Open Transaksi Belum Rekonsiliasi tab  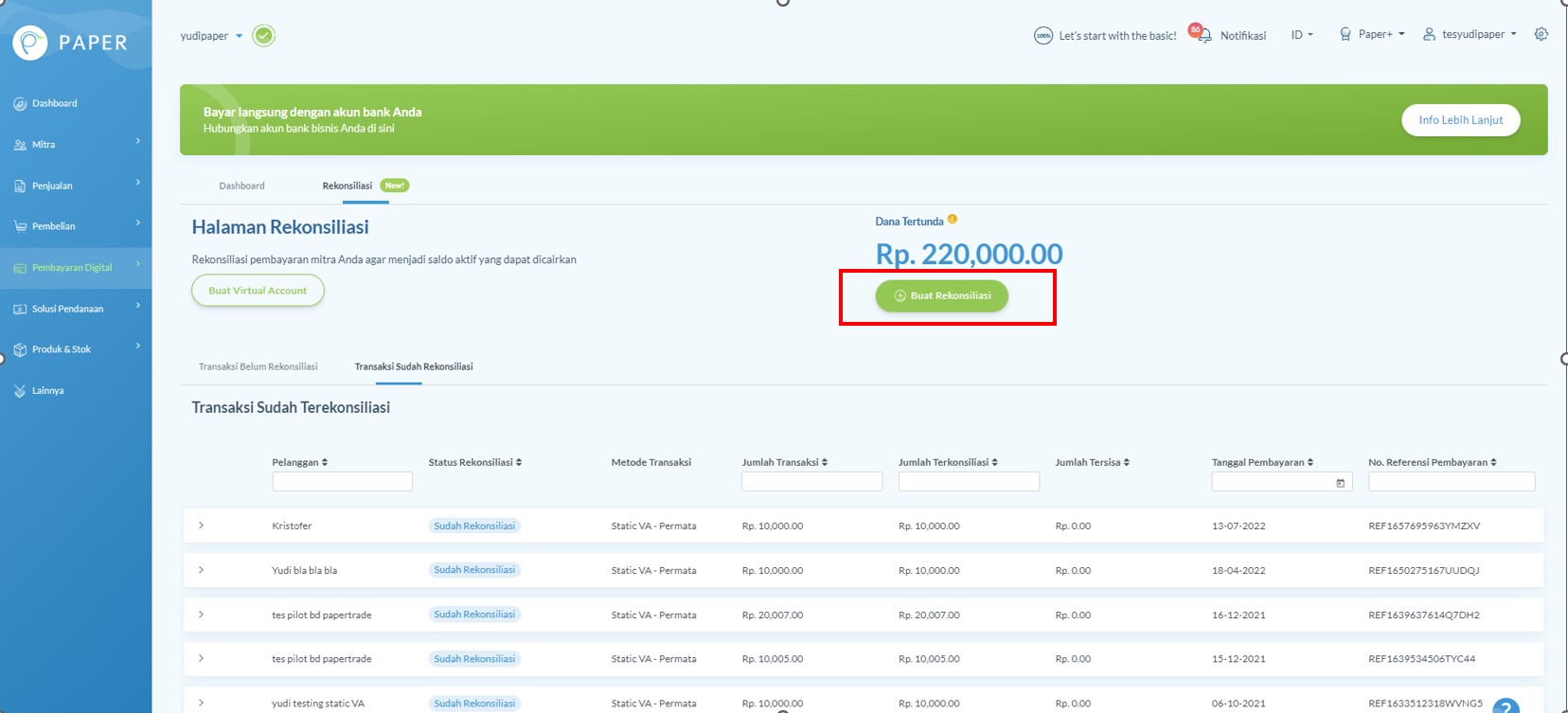258,366
